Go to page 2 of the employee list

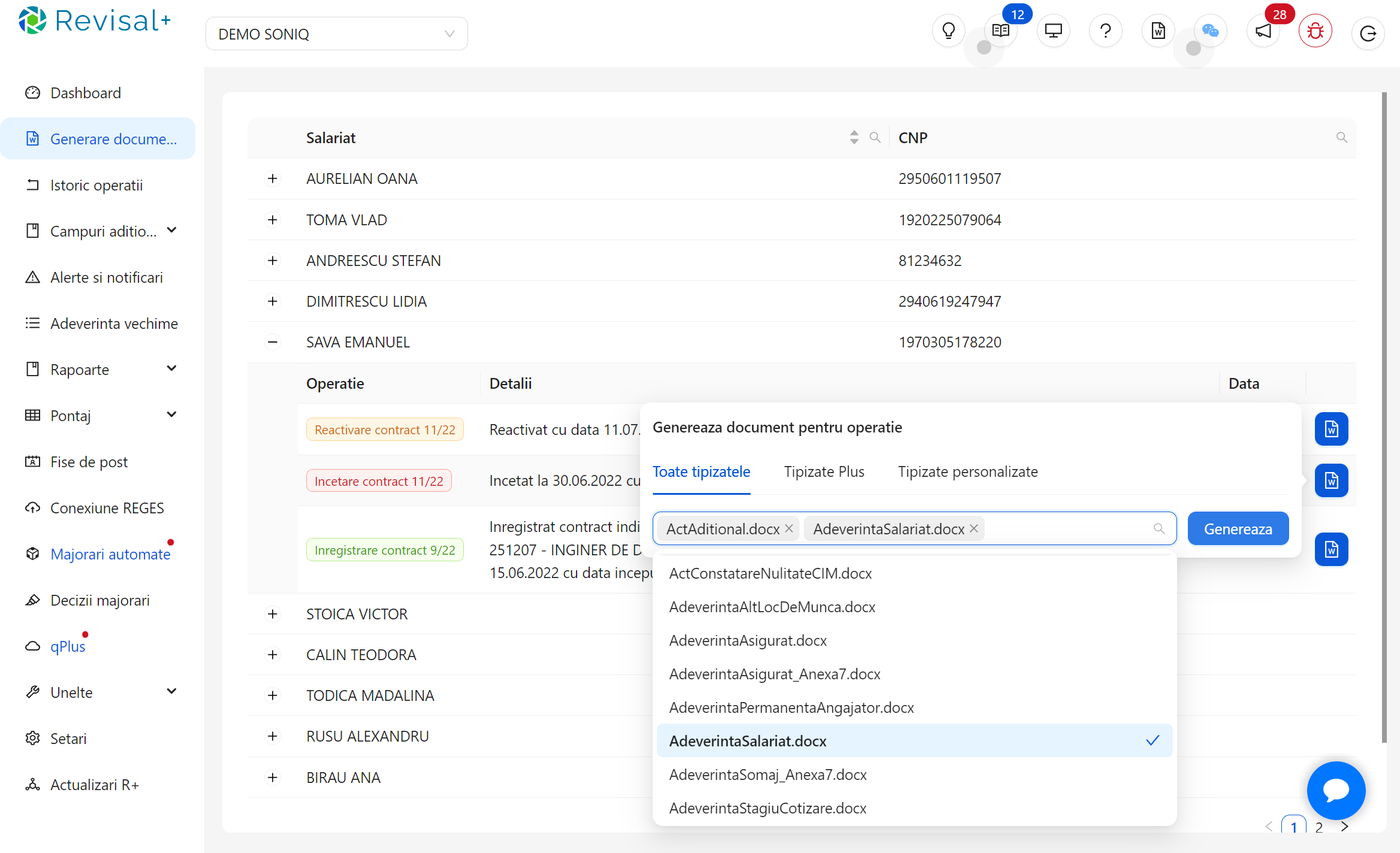[1319, 826]
